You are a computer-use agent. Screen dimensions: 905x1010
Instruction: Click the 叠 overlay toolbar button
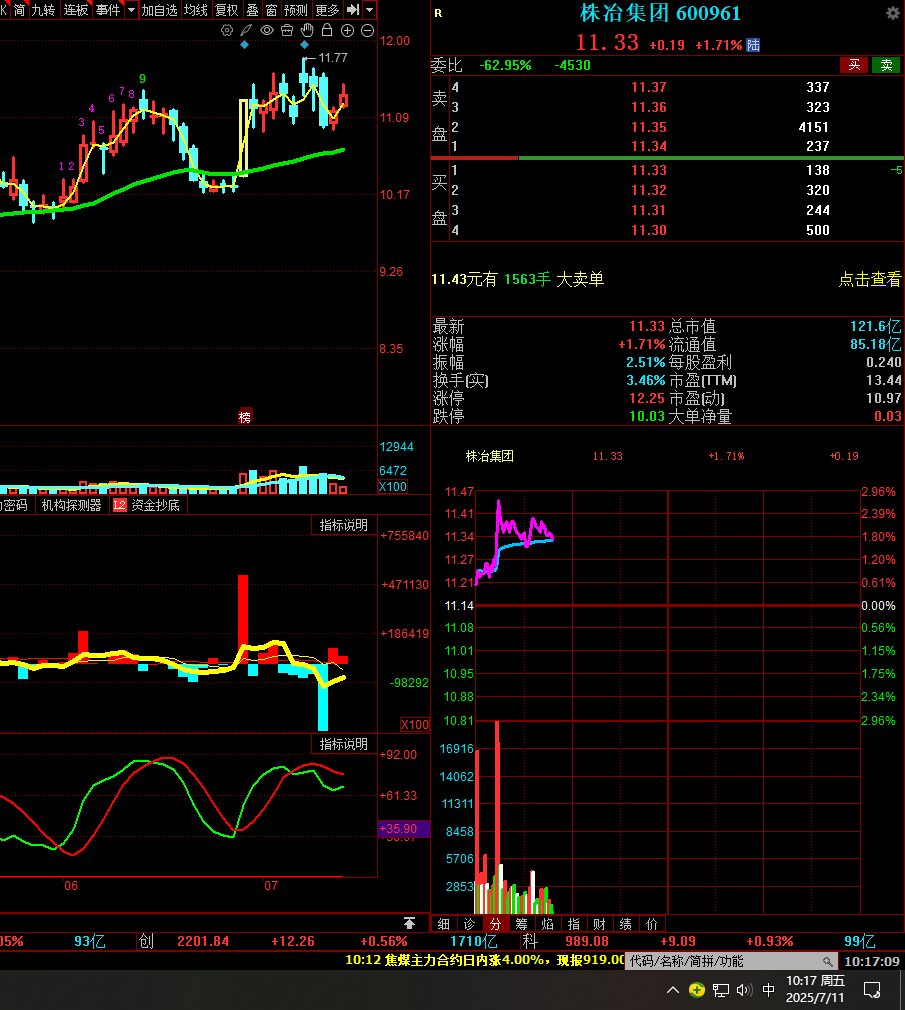pyautogui.click(x=252, y=10)
